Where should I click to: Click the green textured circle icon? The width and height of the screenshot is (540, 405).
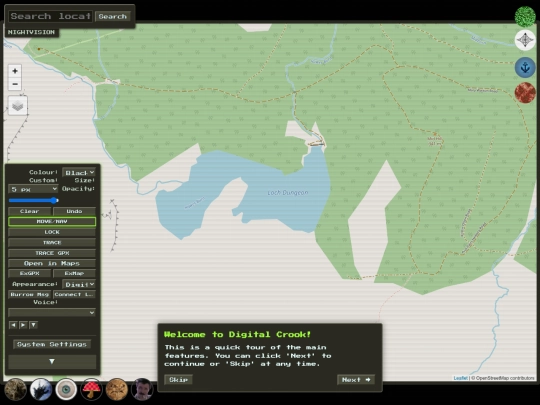pyautogui.click(x=525, y=16)
